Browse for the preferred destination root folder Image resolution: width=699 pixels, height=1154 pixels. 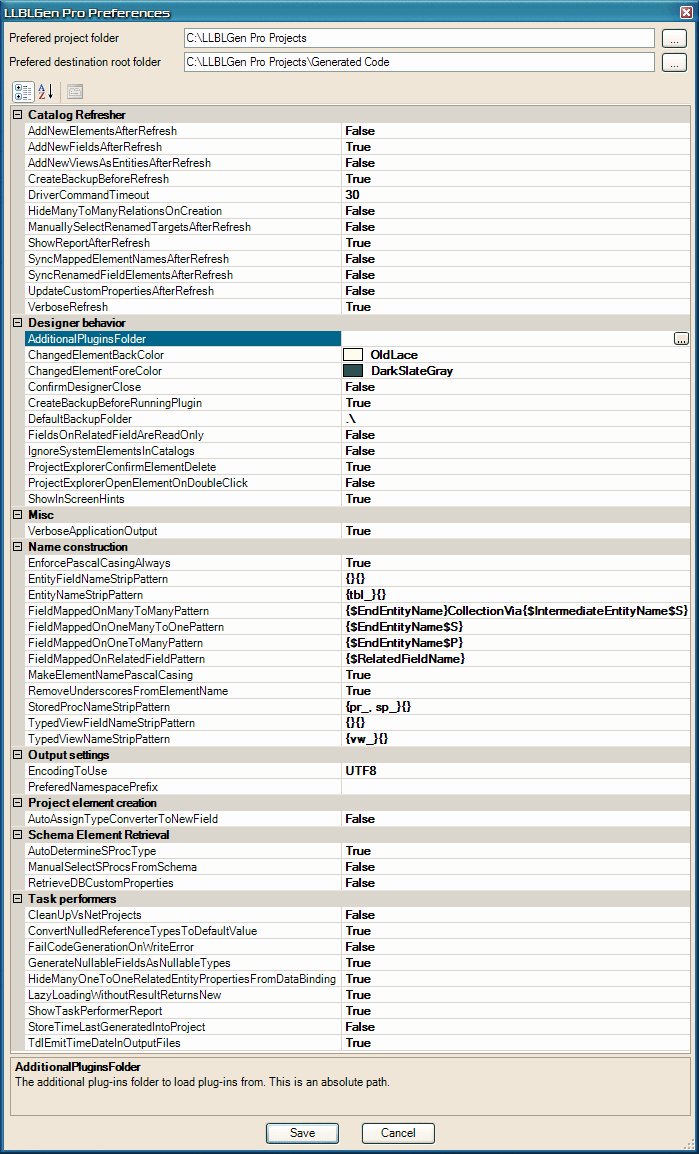pyautogui.click(x=674, y=63)
